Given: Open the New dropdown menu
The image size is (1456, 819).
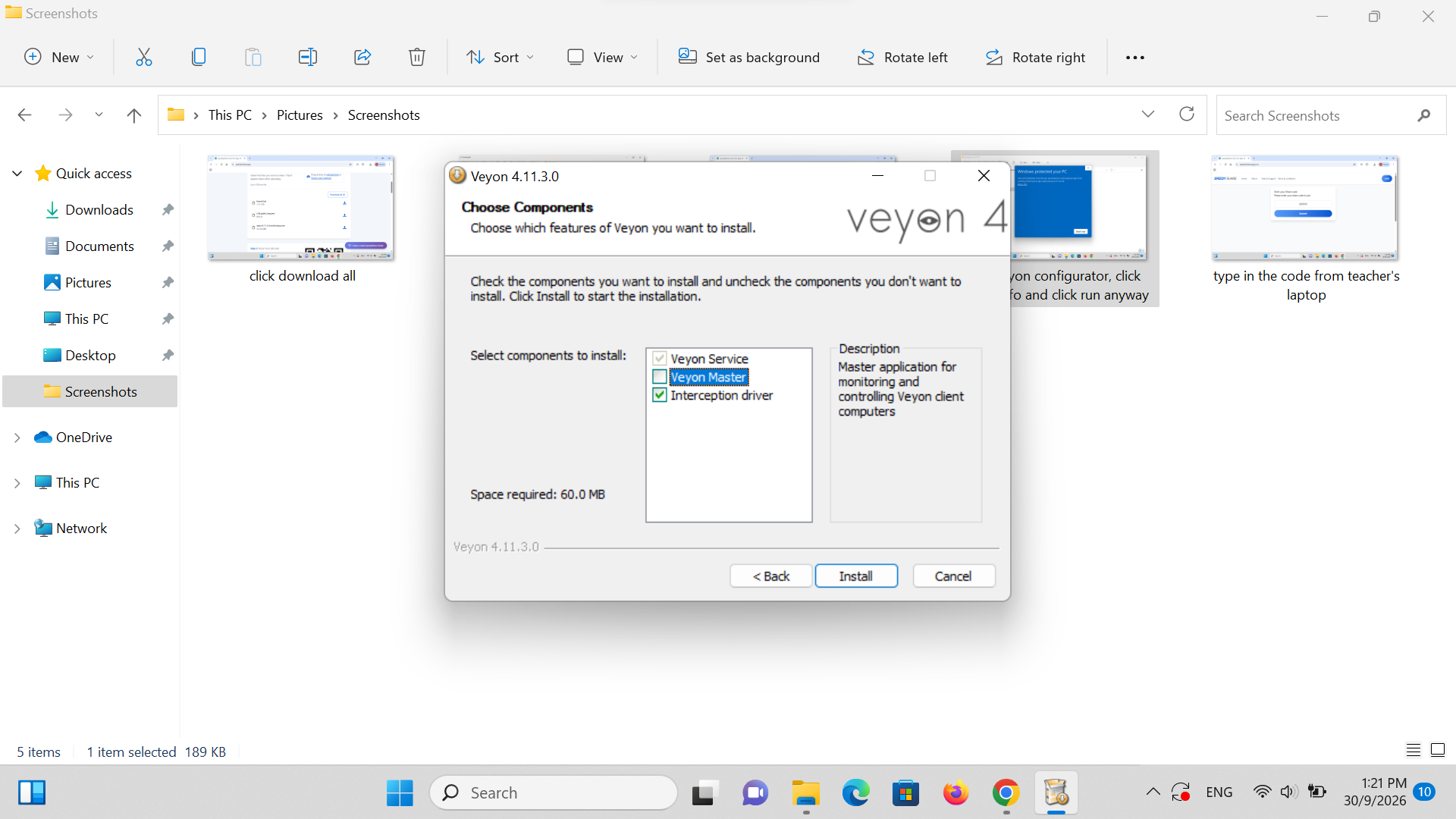Looking at the screenshot, I should (60, 58).
